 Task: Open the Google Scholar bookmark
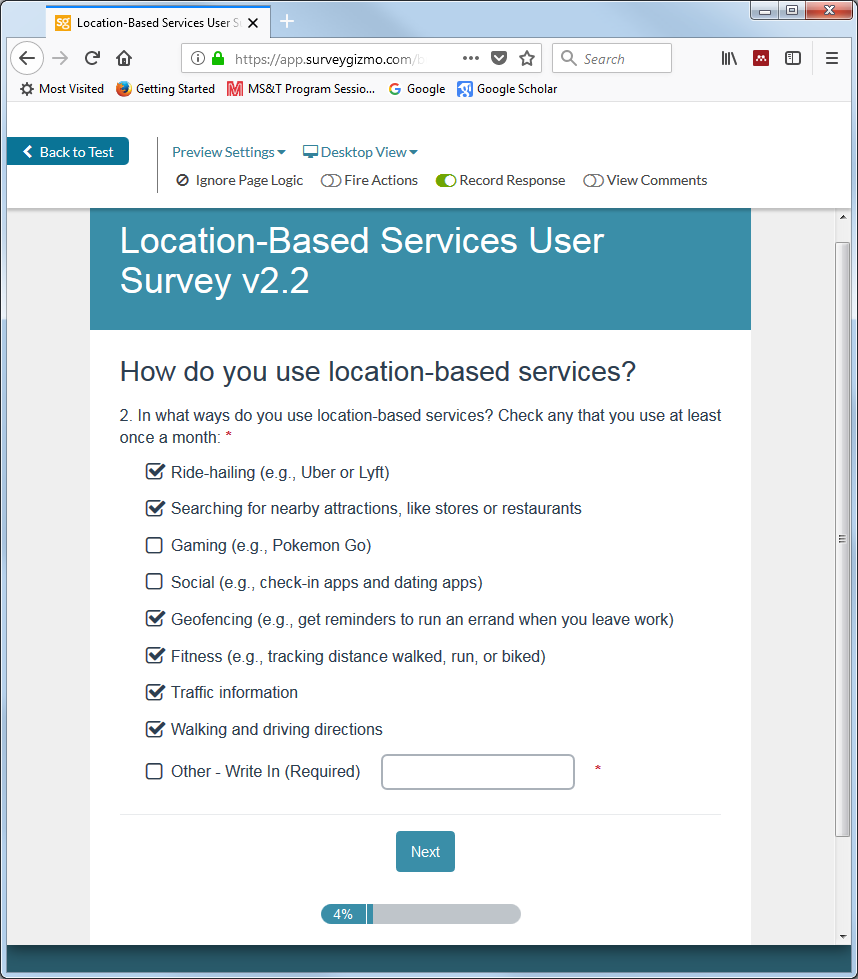(507, 89)
